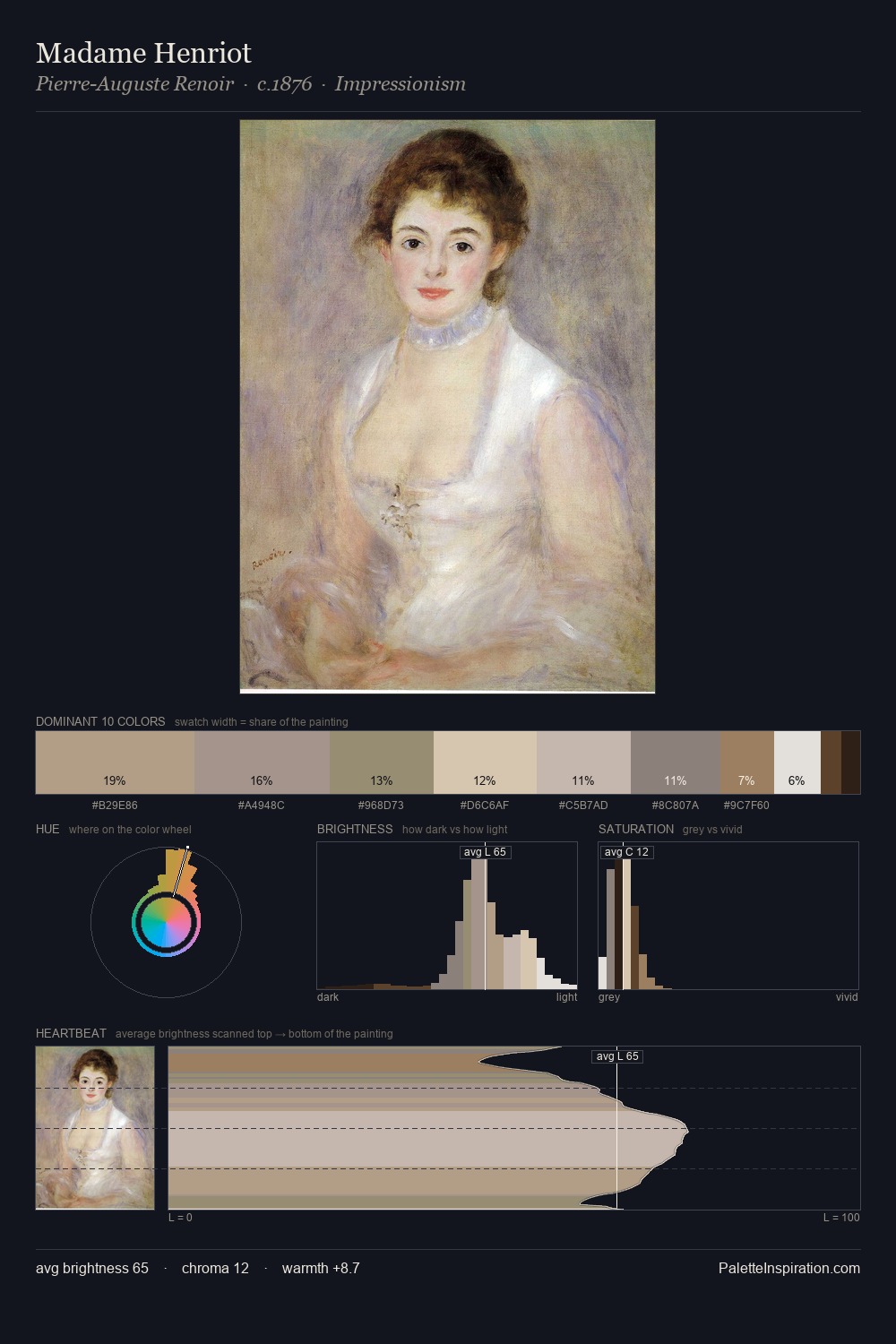Click the HUE section heading
This screenshot has width=896, height=1344.
tap(47, 829)
